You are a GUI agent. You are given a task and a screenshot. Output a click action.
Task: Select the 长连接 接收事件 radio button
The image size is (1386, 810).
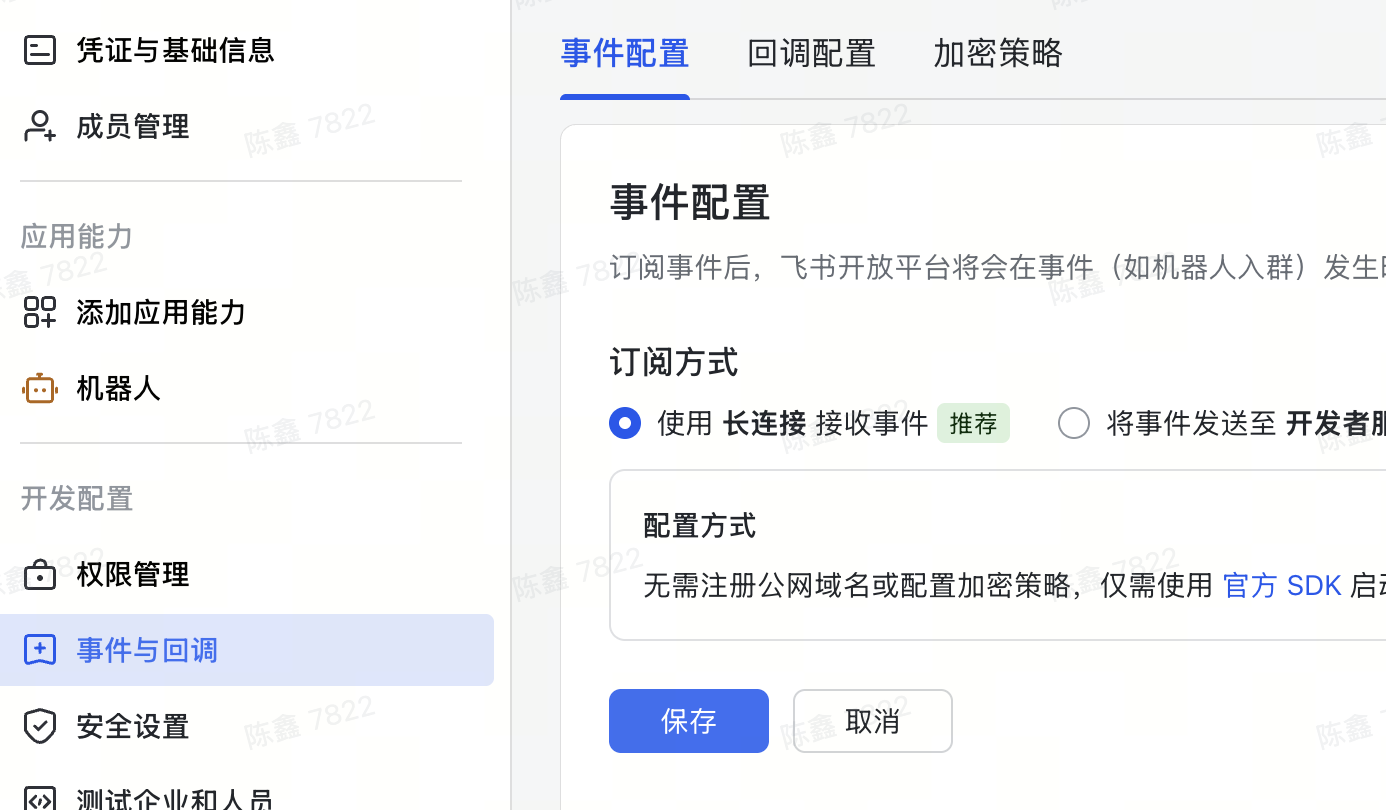(625, 423)
